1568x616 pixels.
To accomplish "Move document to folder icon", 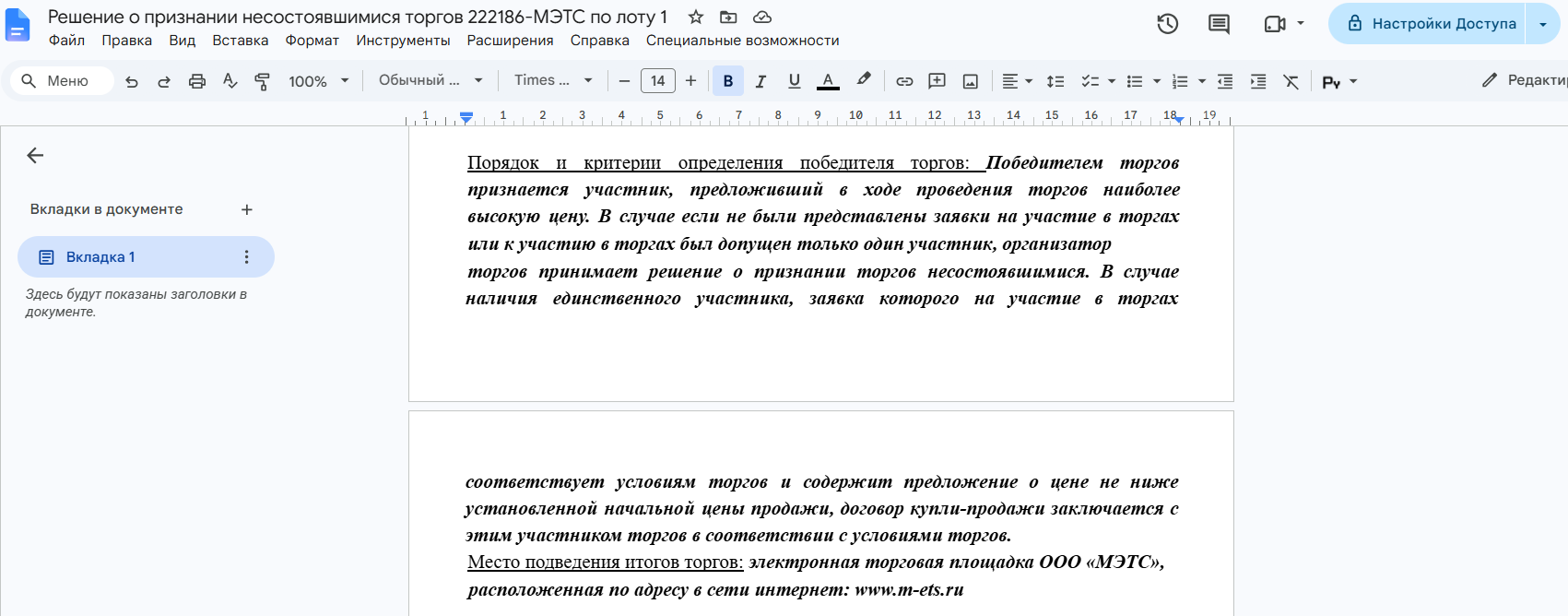I will (x=728, y=18).
